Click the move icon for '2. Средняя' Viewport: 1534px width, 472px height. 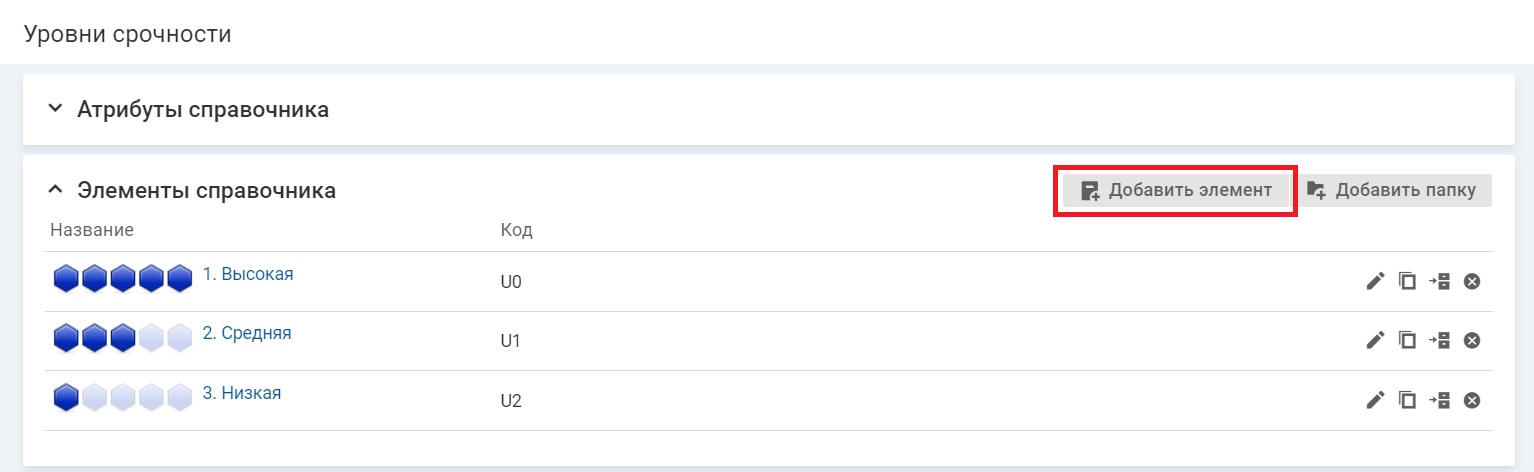pos(1439,341)
